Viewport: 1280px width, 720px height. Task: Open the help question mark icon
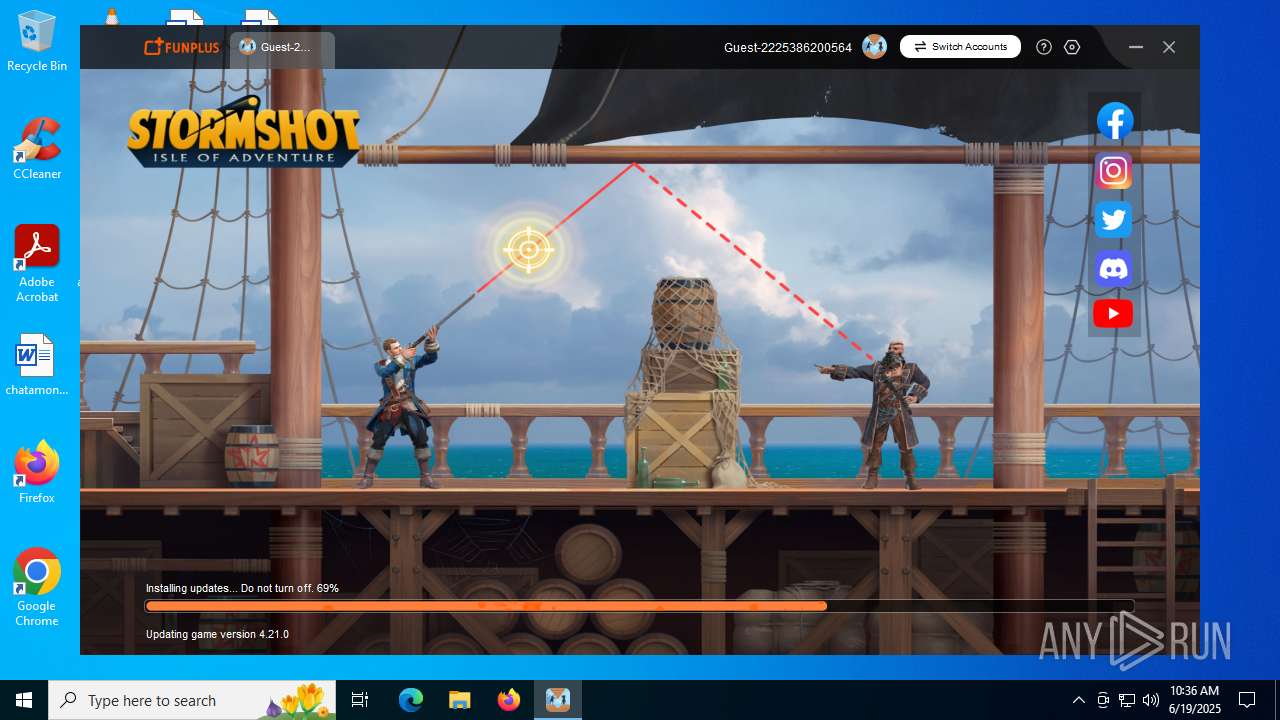1044,47
